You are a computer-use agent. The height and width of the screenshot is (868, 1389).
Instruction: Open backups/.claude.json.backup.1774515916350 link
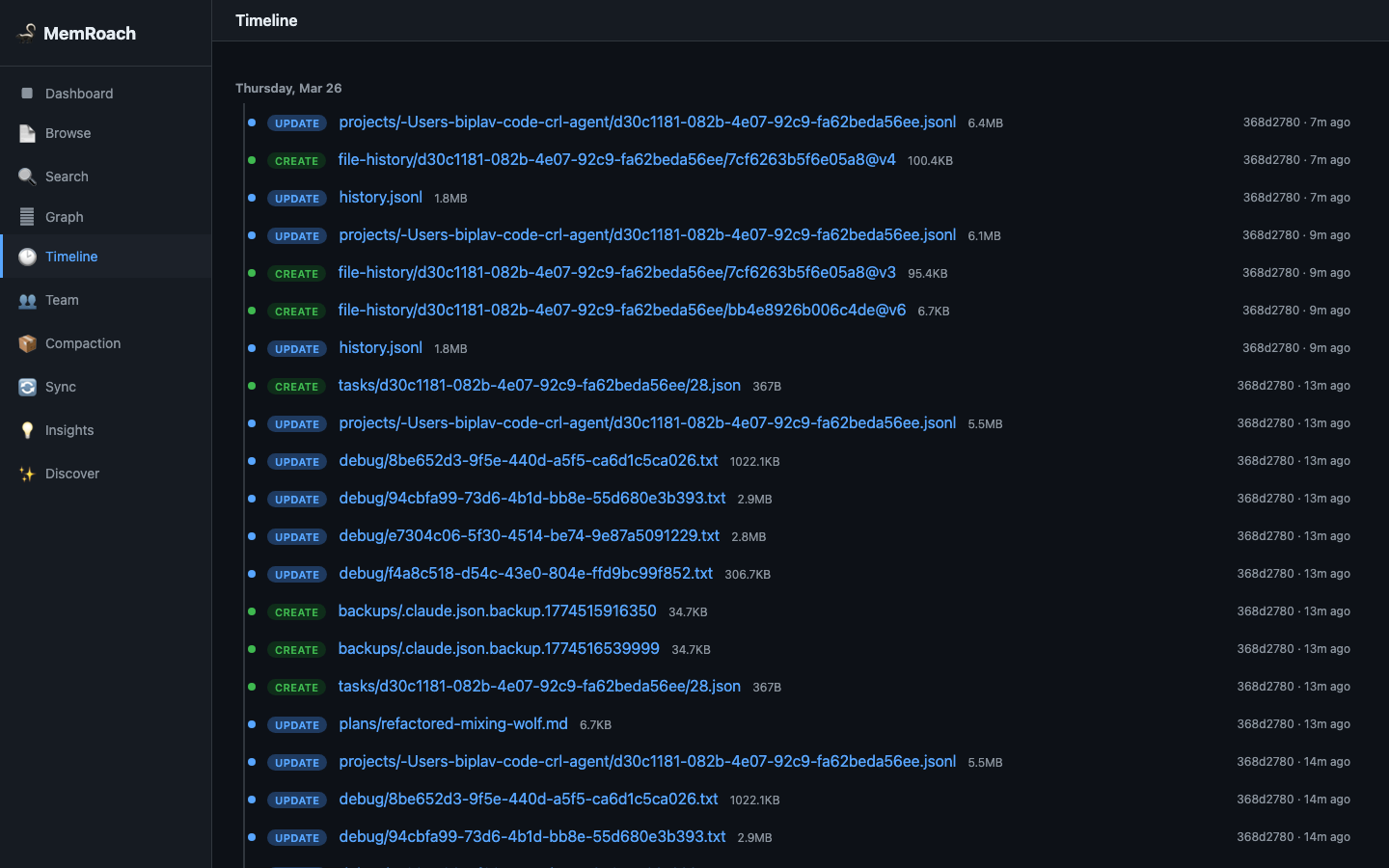(497, 611)
